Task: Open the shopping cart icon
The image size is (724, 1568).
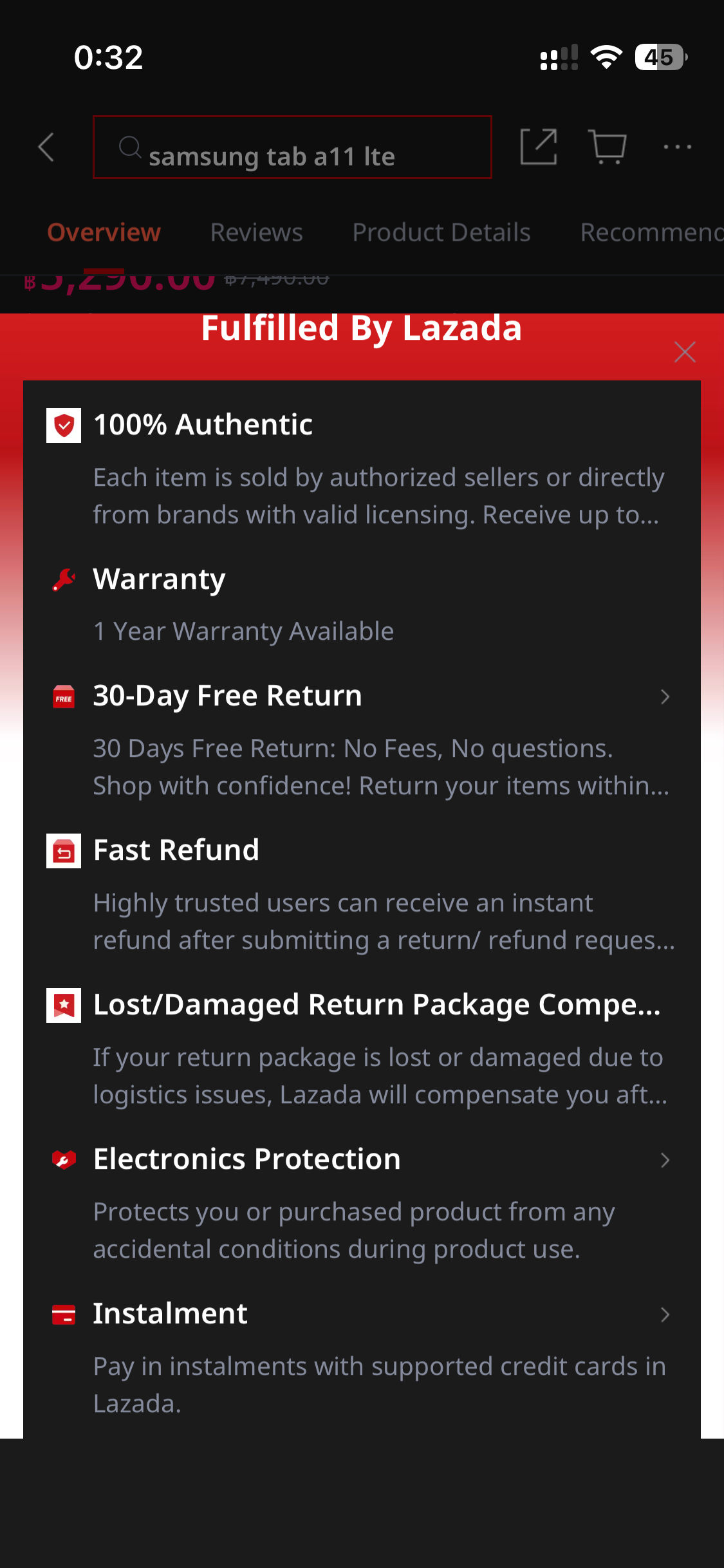Action: [607, 147]
